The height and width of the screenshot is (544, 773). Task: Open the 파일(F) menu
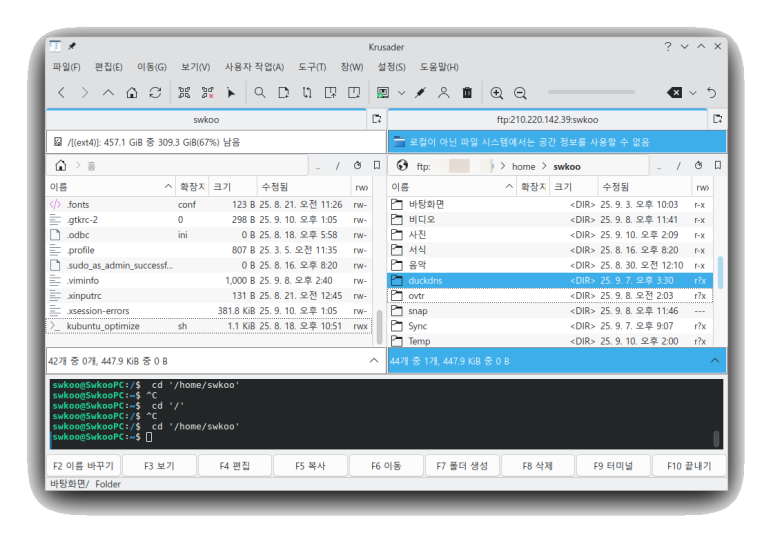tap(67, 67)
